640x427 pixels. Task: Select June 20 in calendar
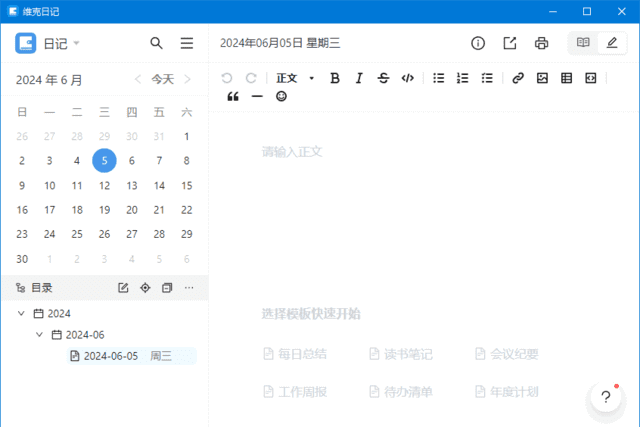132,210
